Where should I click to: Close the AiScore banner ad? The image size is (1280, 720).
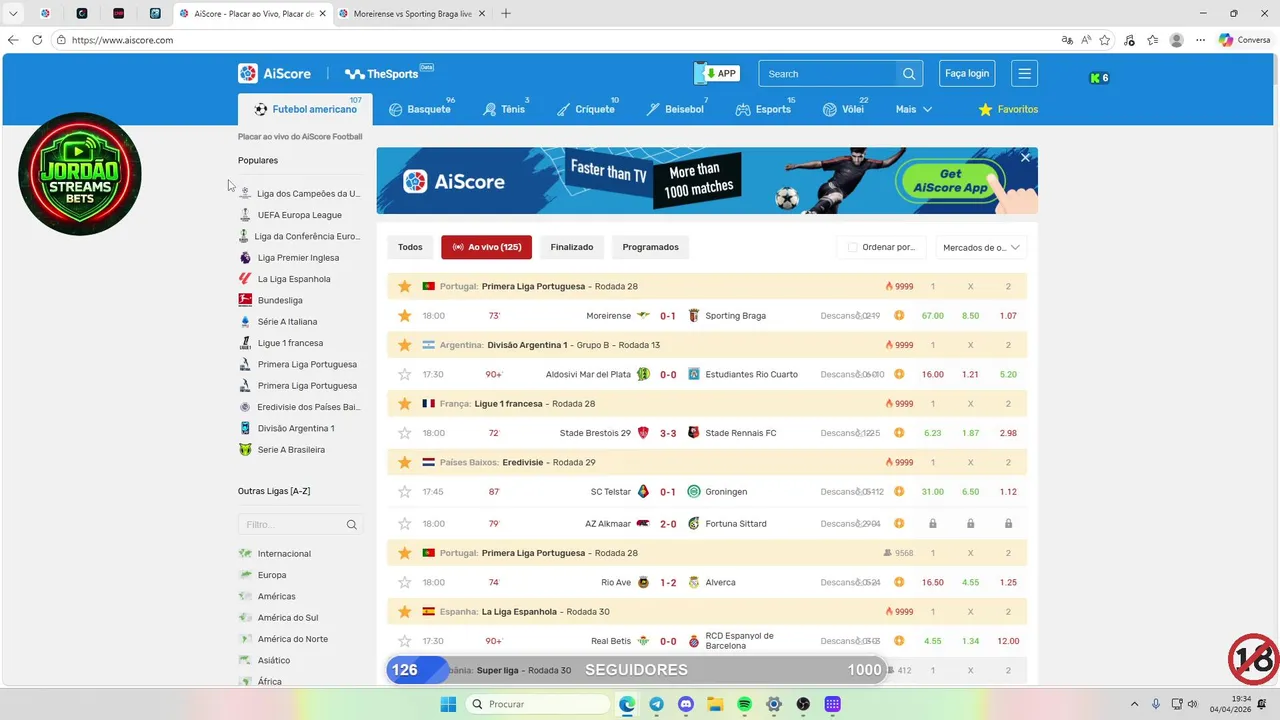point(1025,158)
